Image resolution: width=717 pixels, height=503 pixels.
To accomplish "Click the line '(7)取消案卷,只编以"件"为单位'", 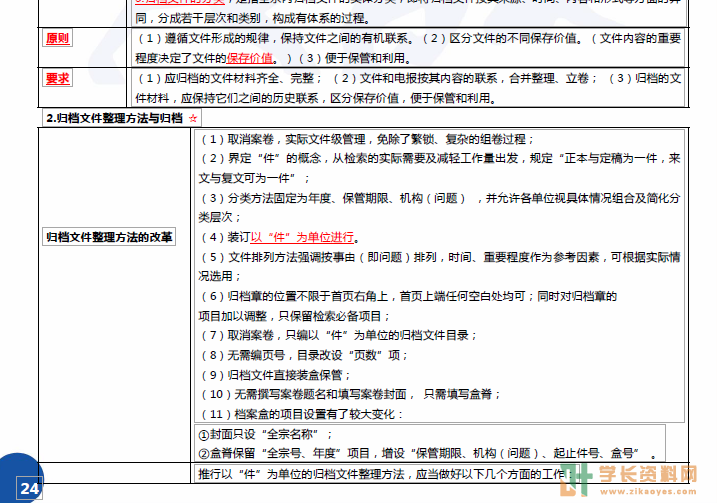I will point(338,335).
